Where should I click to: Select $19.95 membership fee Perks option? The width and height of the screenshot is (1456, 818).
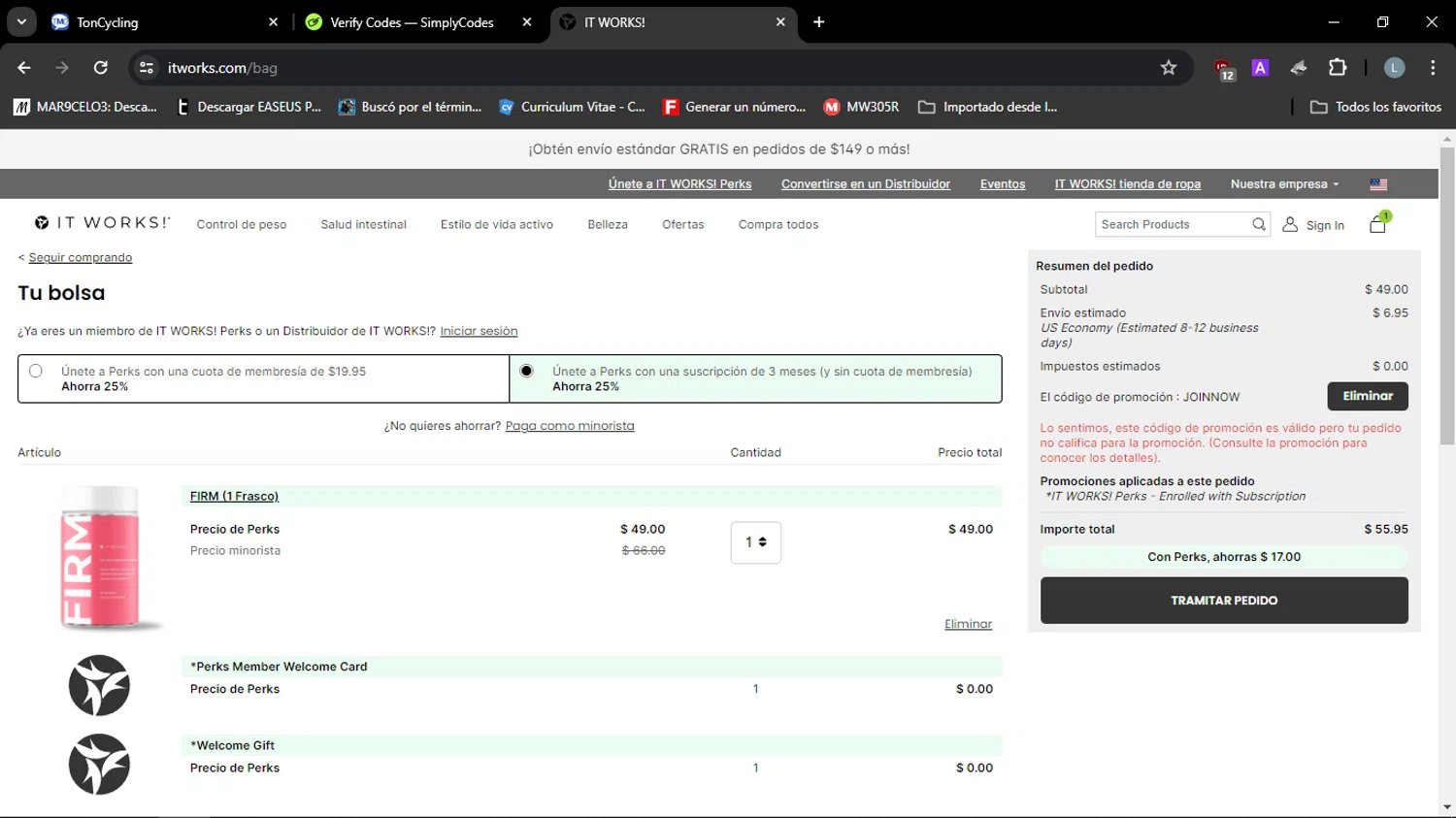(36, 371)
